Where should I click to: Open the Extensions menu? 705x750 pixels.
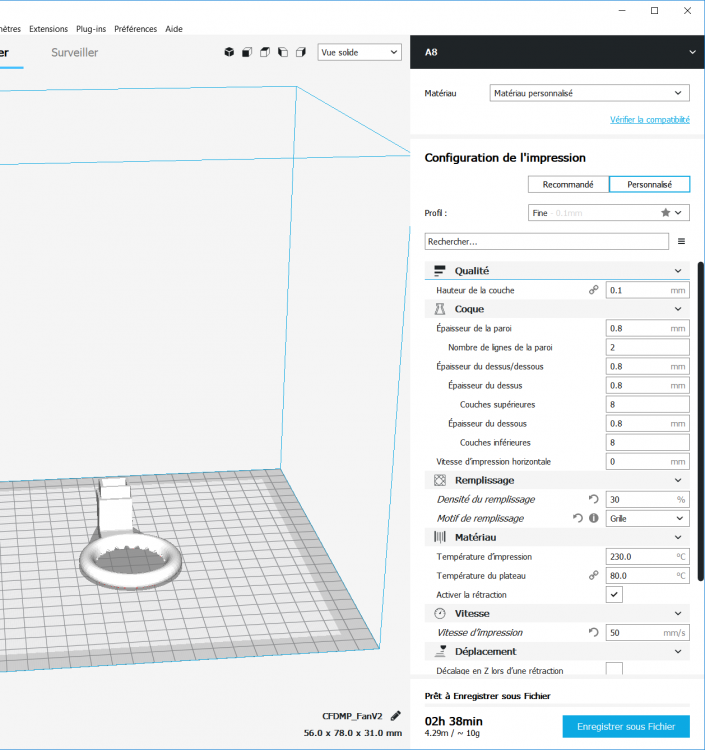(x=49, y=29)
